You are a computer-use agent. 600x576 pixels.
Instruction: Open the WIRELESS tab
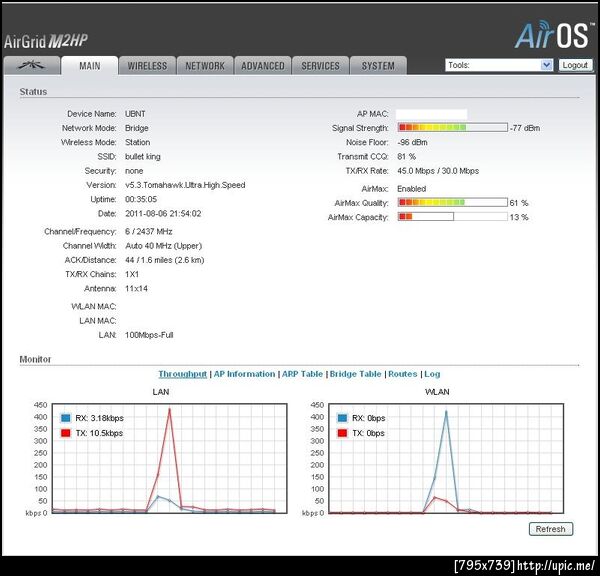coord(147,65)
